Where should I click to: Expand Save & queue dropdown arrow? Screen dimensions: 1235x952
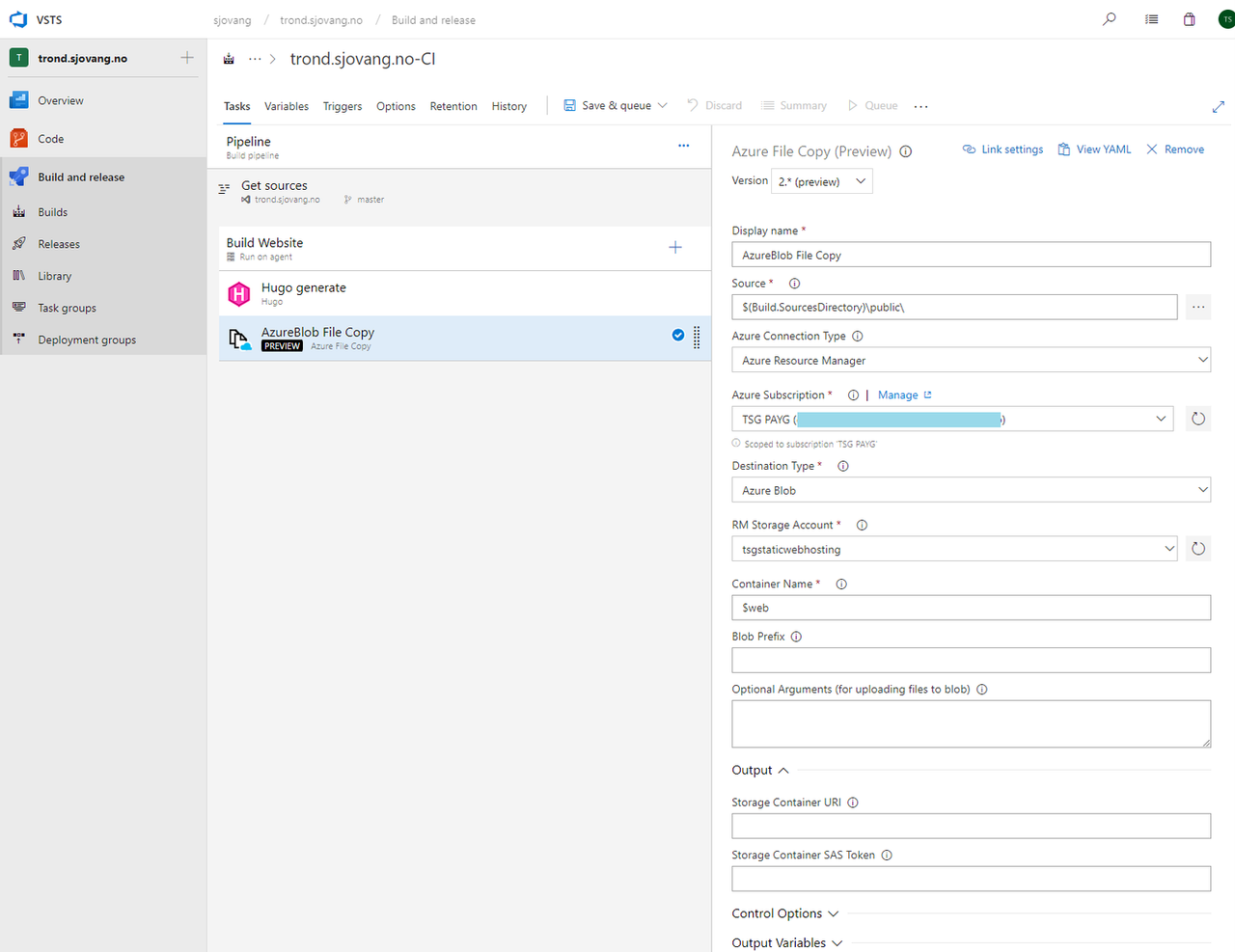[663, 106]
